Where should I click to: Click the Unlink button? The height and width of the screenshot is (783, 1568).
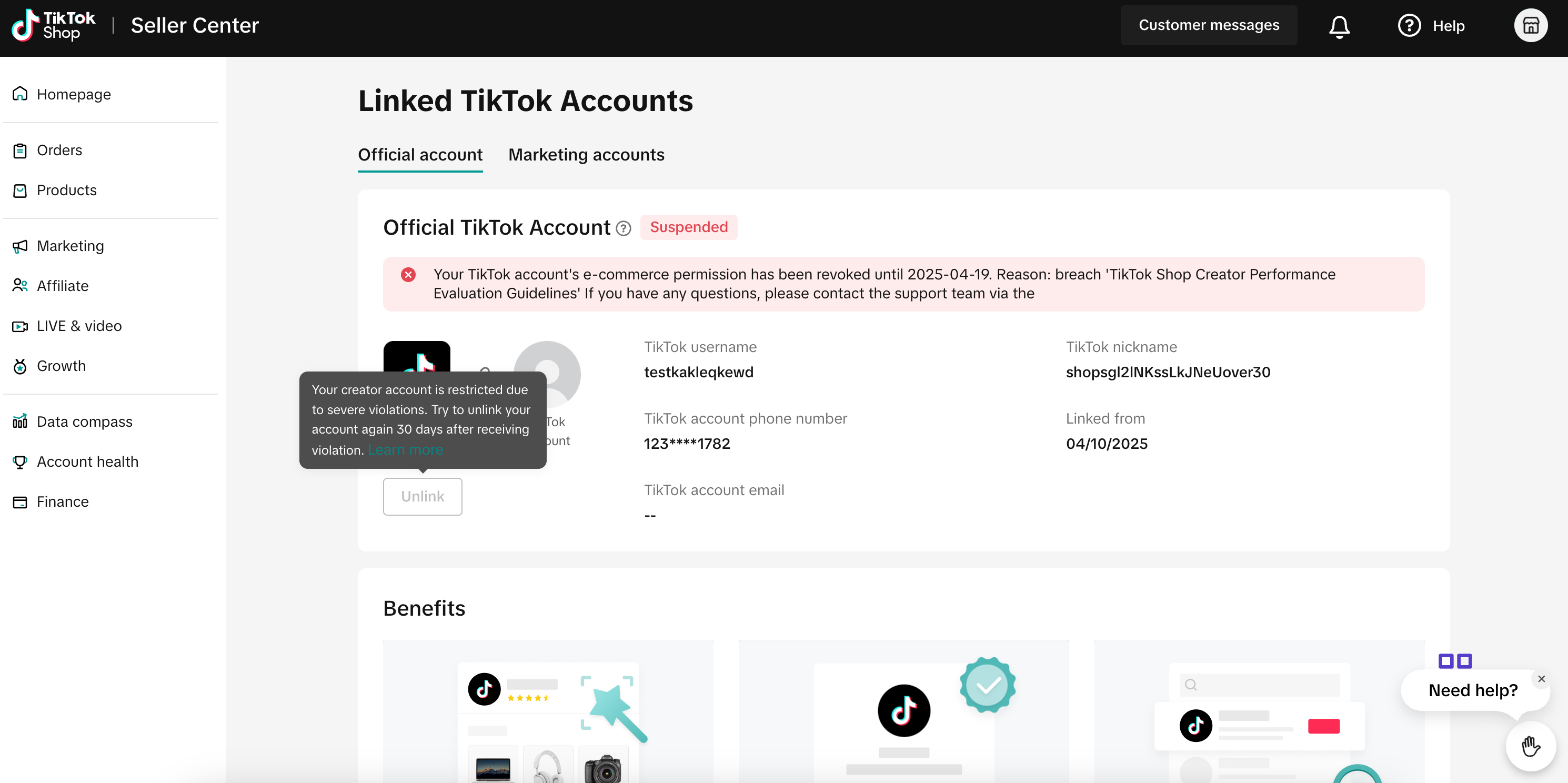click(423, 497)
